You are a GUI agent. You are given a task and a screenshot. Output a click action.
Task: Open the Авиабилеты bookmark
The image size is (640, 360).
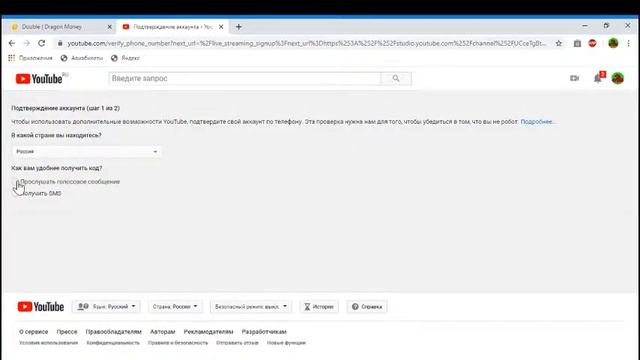82,58
